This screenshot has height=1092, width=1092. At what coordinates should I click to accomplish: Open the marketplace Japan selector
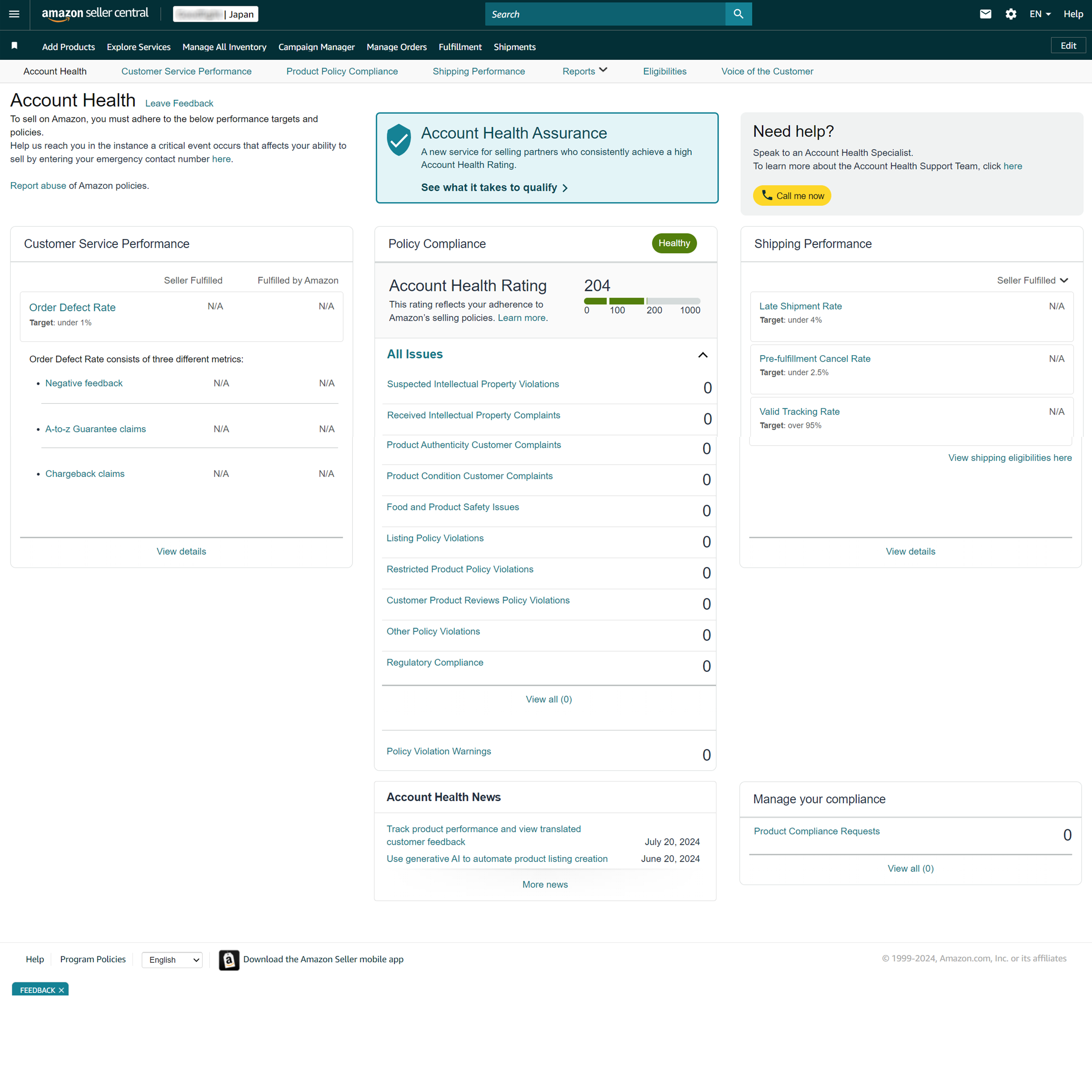[216, 14]
